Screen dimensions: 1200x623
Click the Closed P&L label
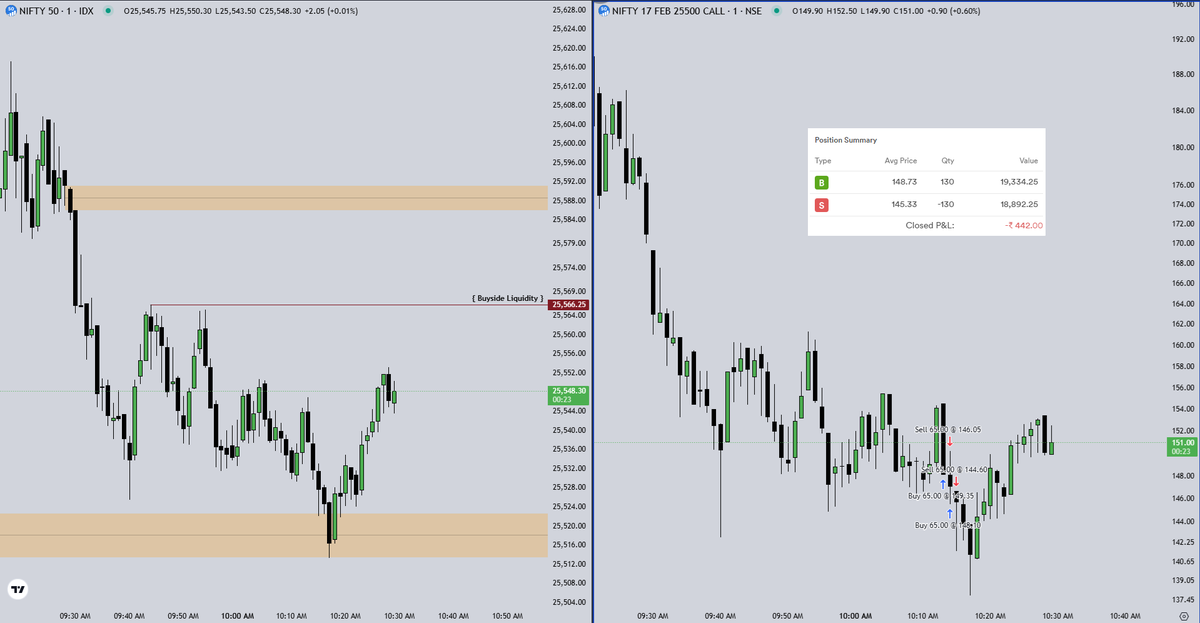[x=931, y=226]
